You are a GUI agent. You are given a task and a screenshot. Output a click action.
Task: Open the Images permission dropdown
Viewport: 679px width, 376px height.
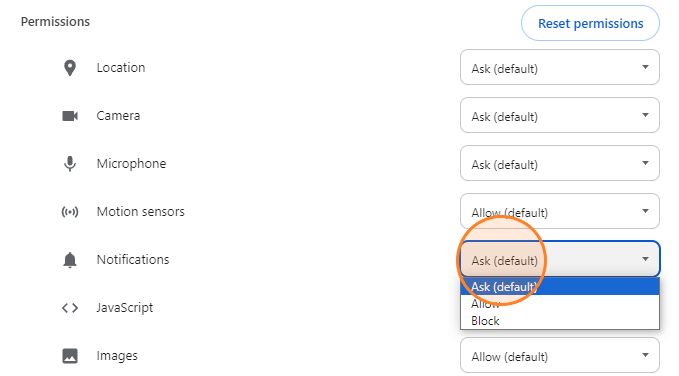click(559, 355)
